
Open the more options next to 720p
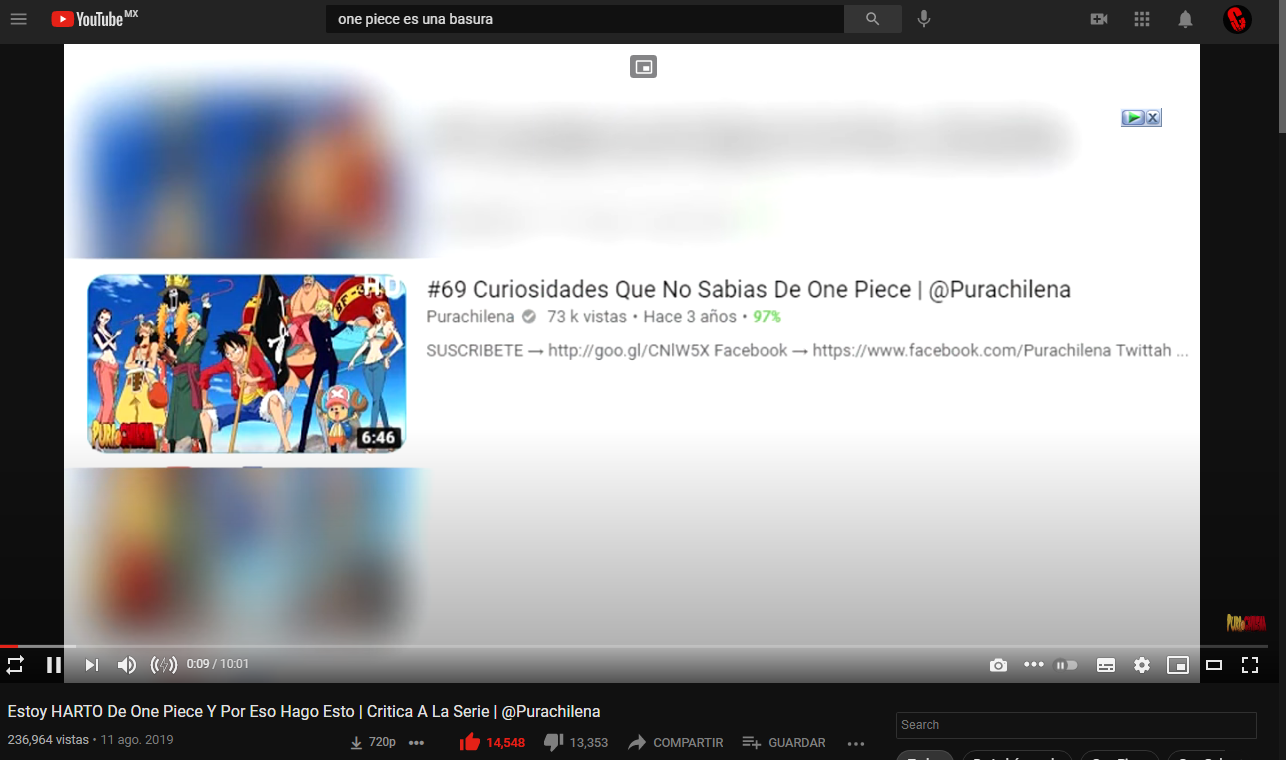pos(417,743)
